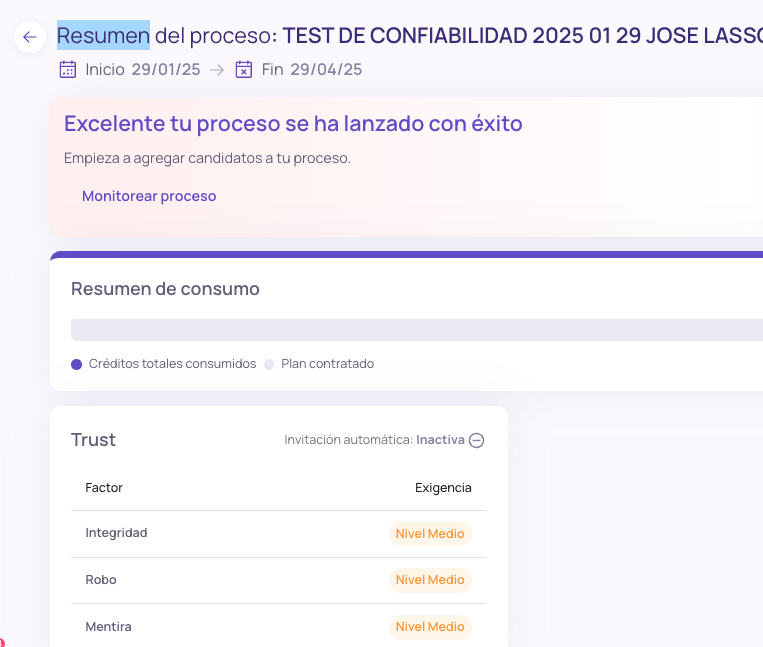Click the Exigencia column header
The image size is (763, 647).
point(443,488)
